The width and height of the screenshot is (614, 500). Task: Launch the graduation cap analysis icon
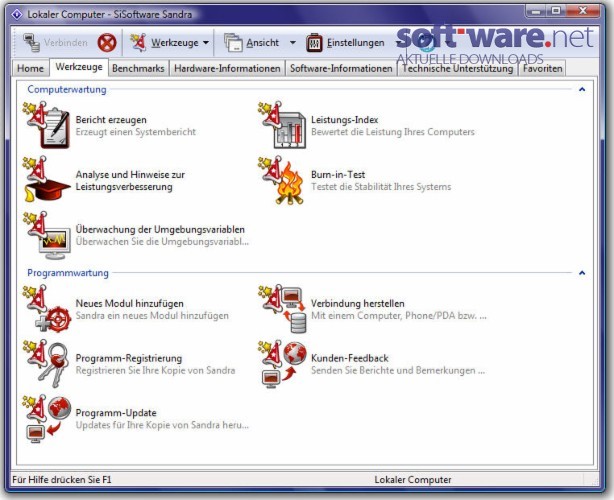pyautogui.click(x=48, y=180)
